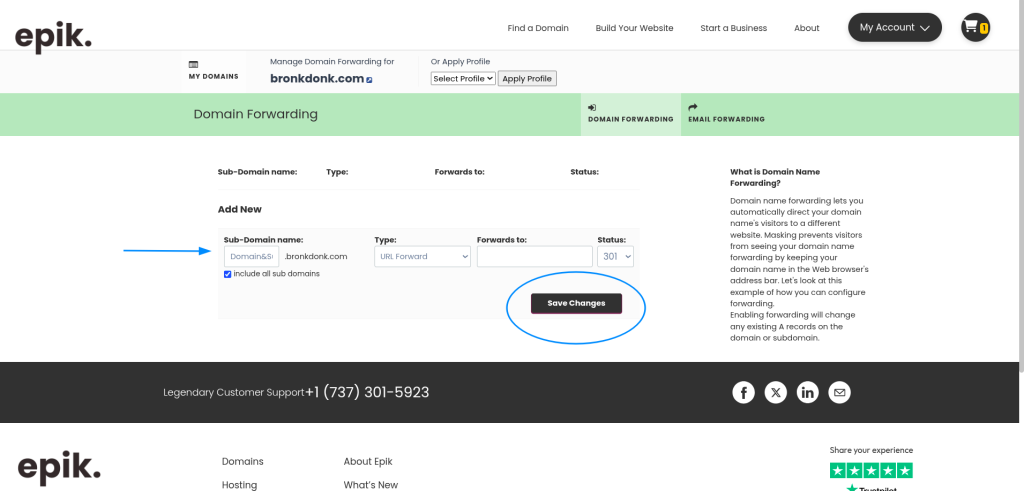
Task: Open the About menu item
Action: click(807, 28)
